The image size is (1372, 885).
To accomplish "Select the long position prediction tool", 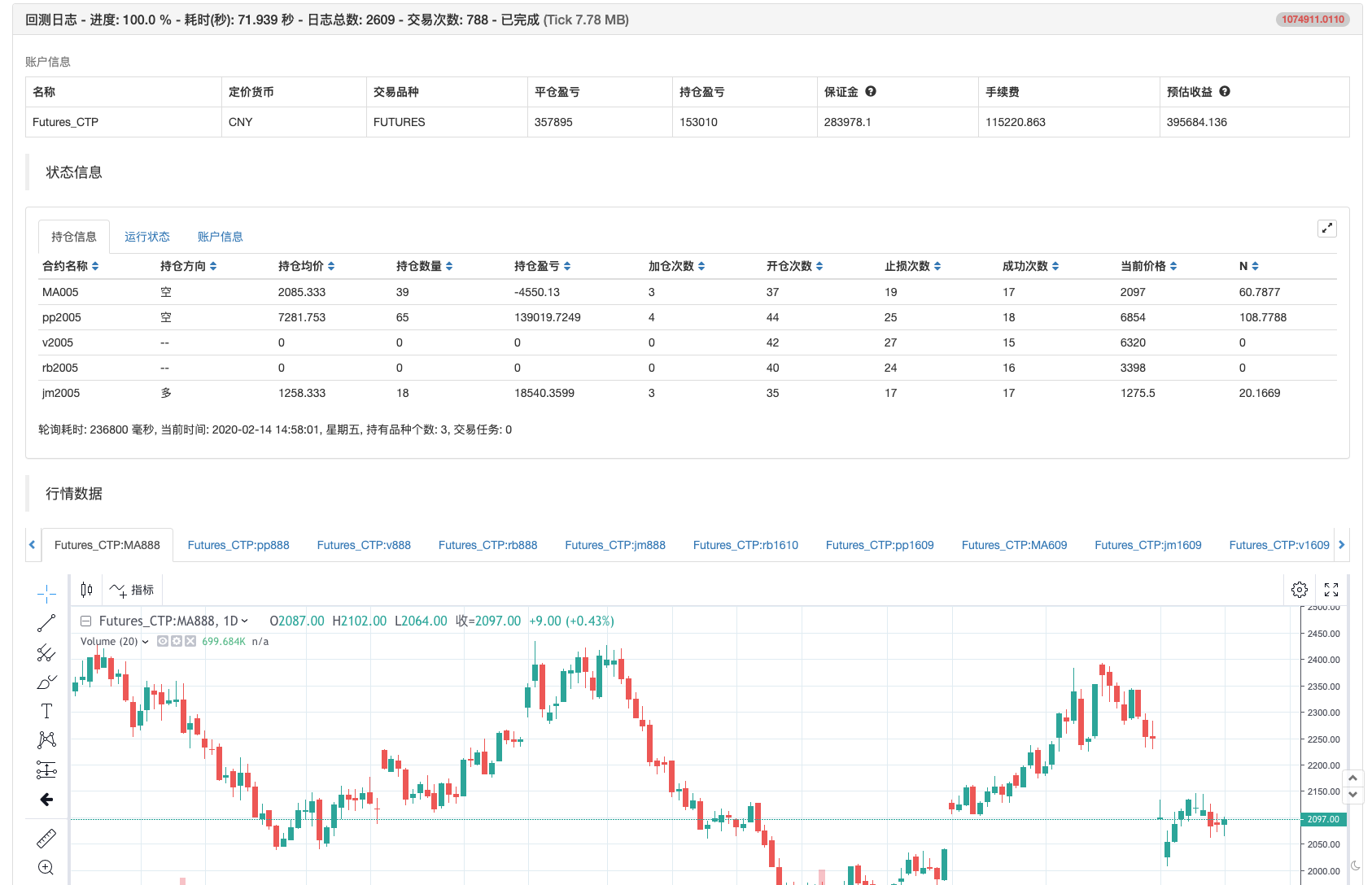I will [46, 769].
